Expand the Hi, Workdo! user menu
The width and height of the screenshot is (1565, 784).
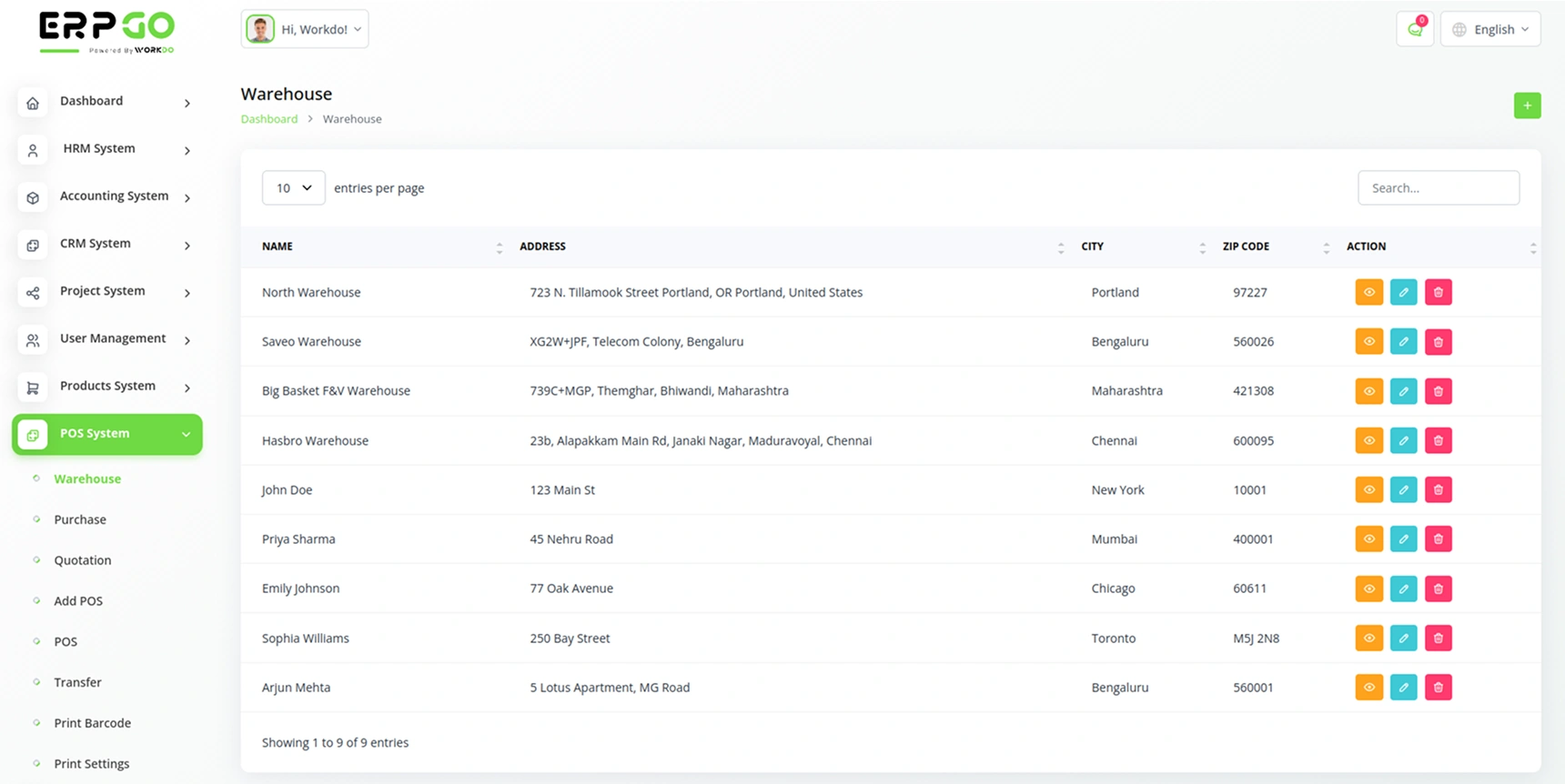point(305,29)
